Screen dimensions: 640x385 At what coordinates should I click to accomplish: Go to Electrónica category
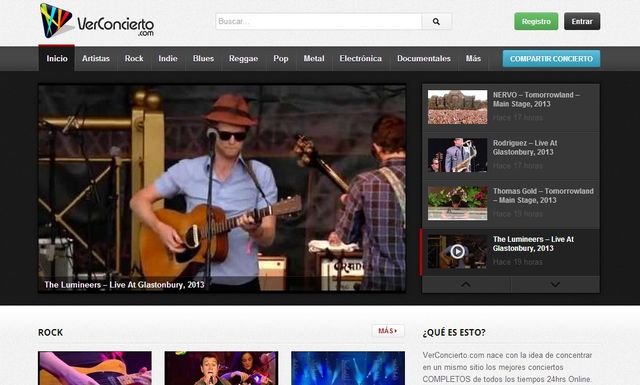(x=360, y=58)
